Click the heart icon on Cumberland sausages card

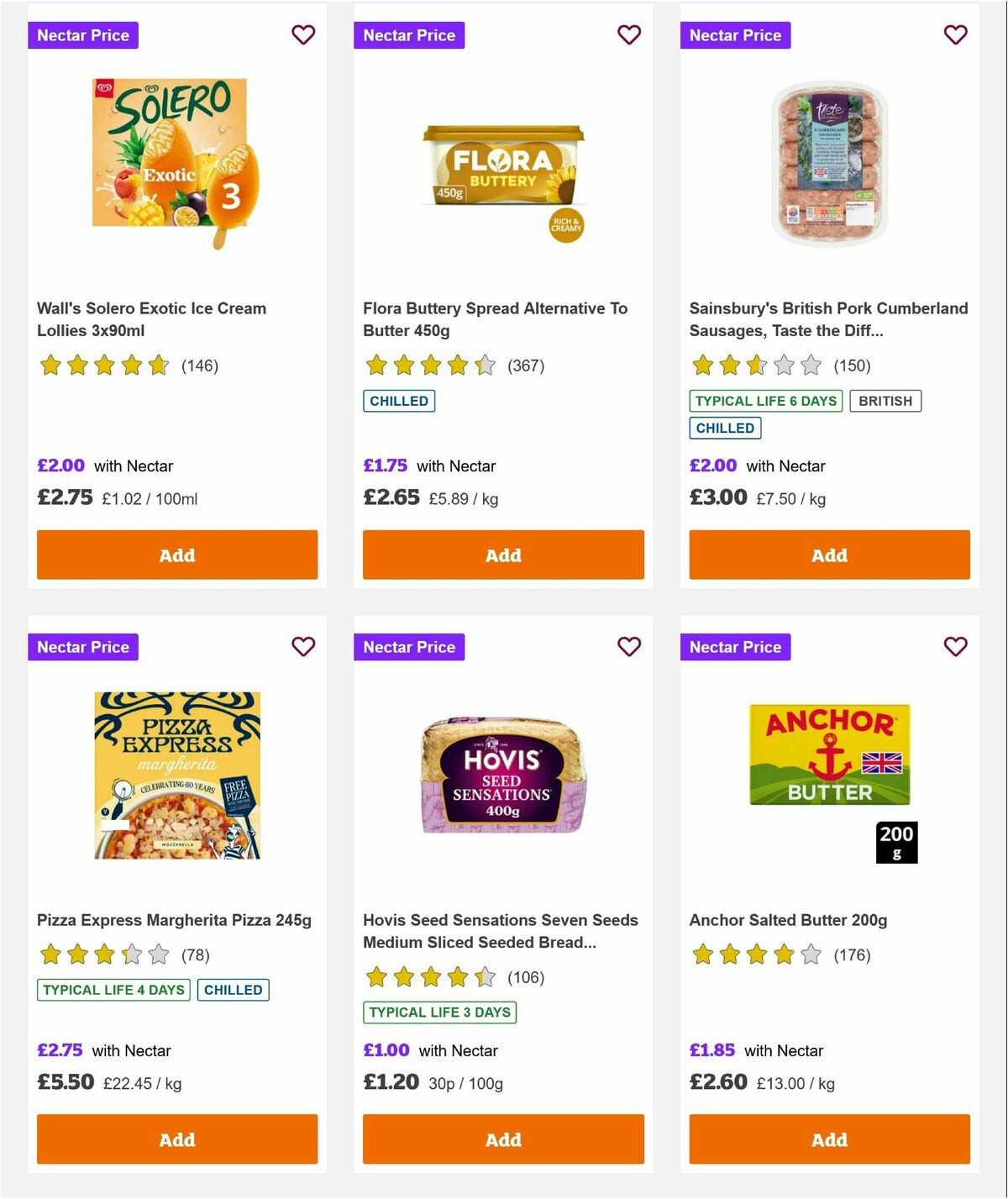click(954, 34)
